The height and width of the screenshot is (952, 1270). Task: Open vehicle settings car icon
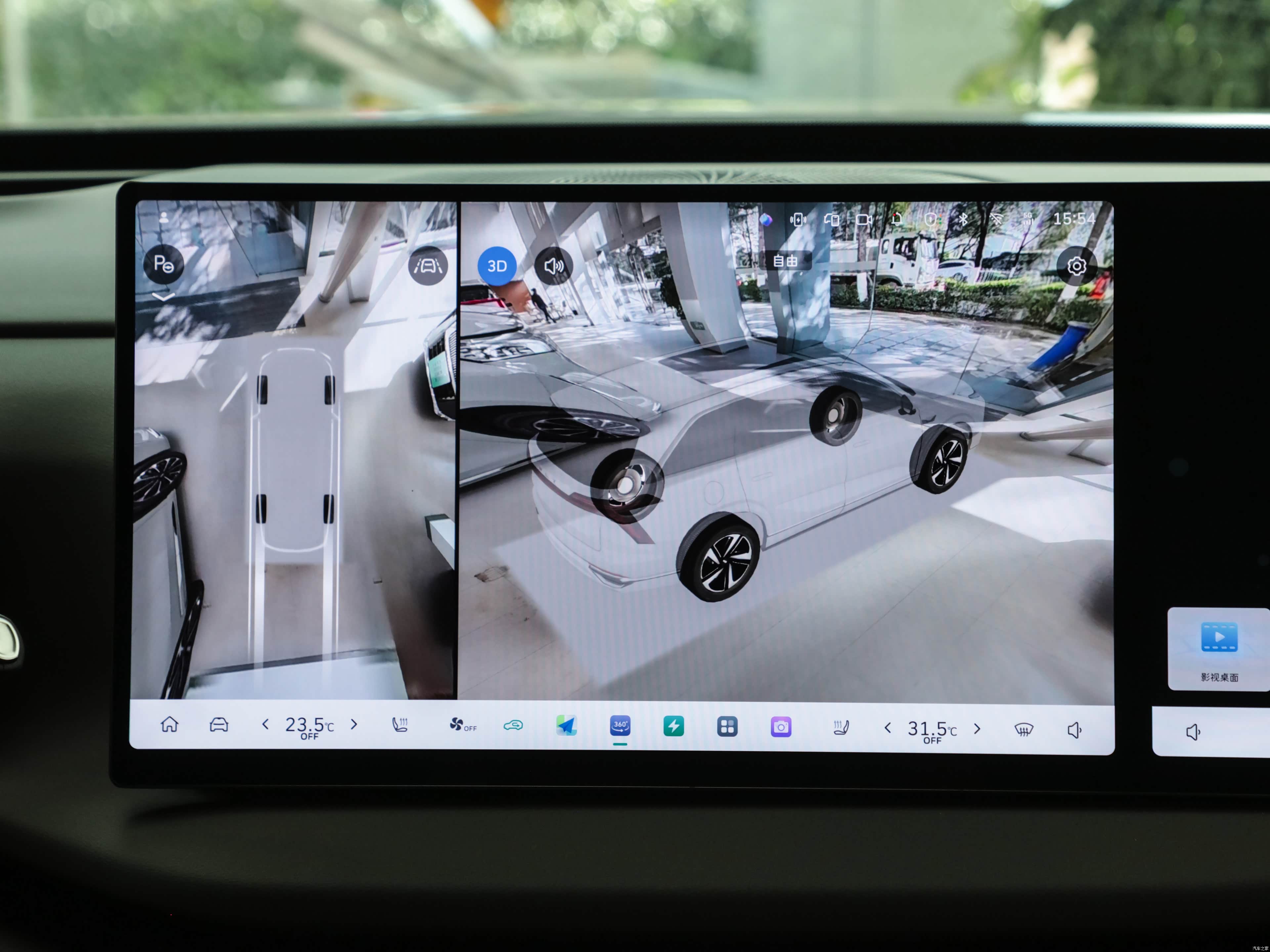[x=219, y=725]
